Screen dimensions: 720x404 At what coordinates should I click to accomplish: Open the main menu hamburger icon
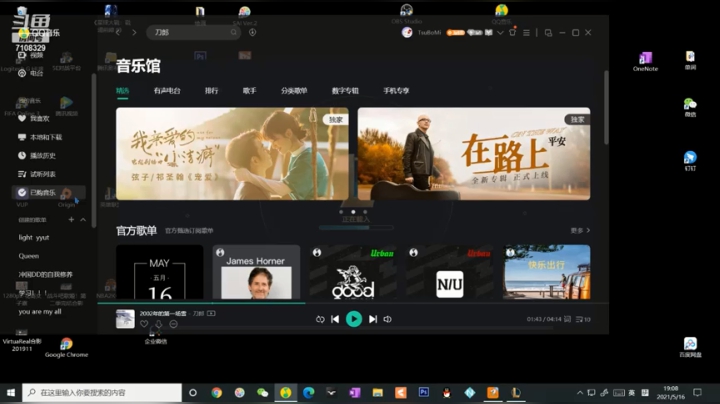526,33
